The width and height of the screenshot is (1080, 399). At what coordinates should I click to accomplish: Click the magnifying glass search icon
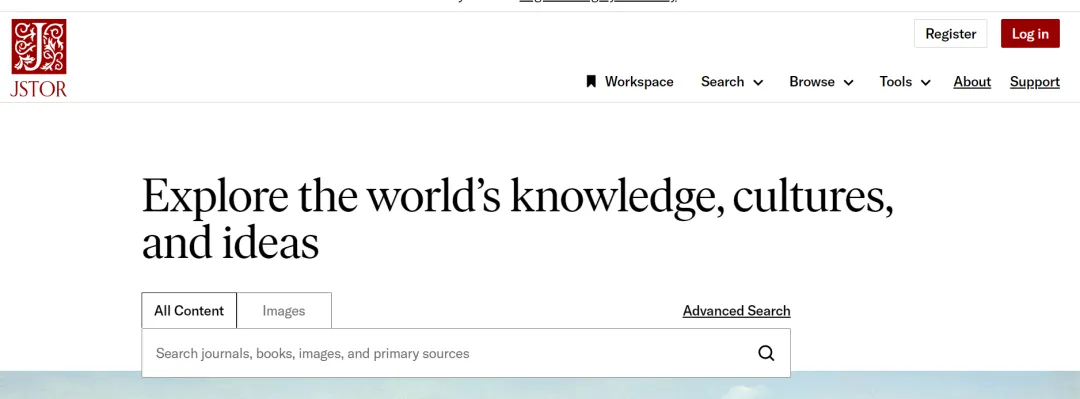(x=766, y=354)
